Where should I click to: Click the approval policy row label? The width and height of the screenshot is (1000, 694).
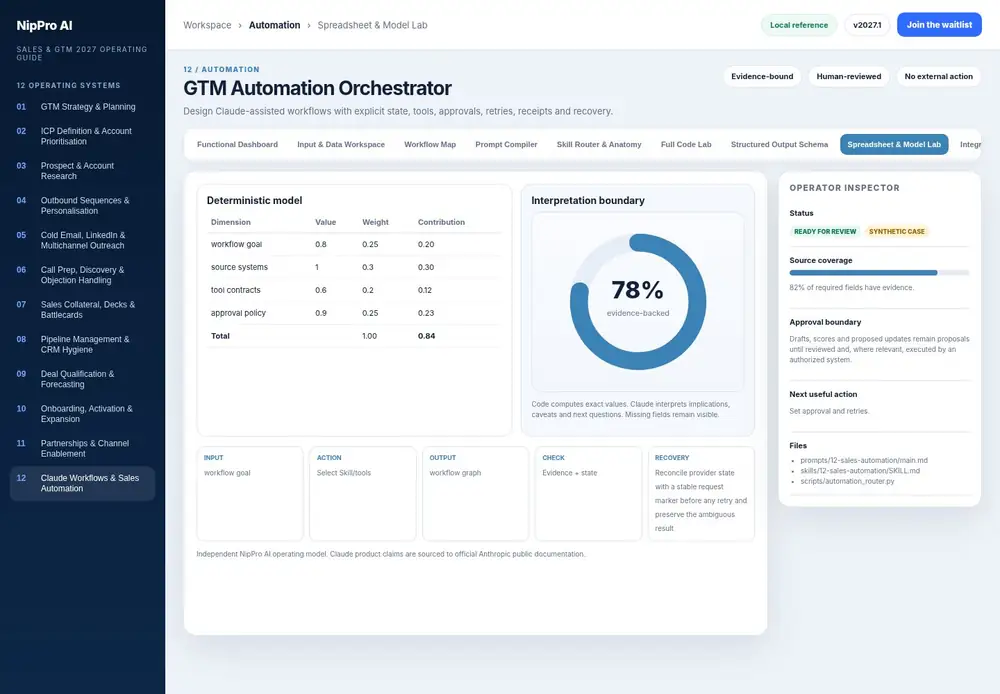(239, 313)
